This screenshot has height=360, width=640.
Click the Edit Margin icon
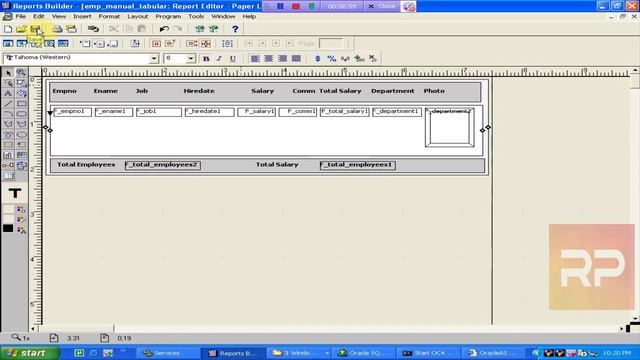click(x=135, y=43)
